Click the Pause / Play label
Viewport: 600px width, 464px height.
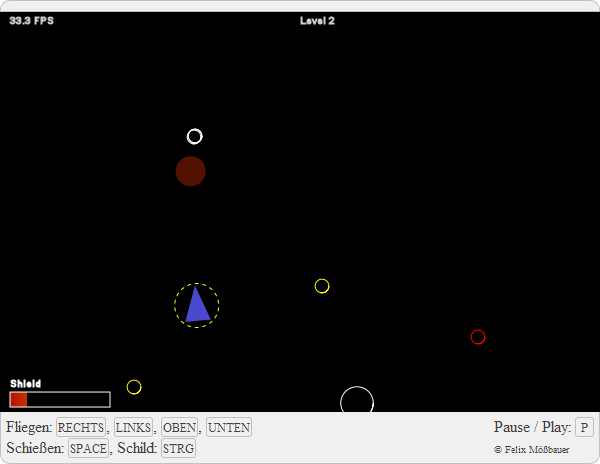tap(532, 427)
